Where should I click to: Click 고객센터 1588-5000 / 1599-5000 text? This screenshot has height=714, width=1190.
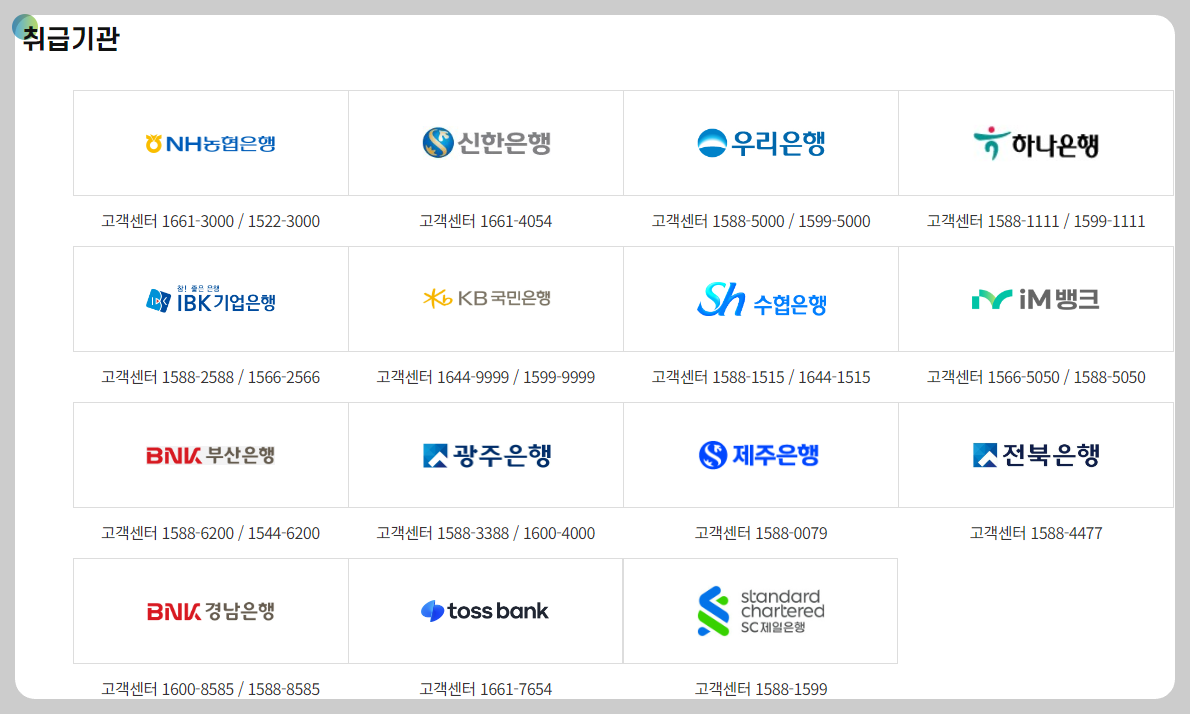pyautogui.click(x=760, y=221)
